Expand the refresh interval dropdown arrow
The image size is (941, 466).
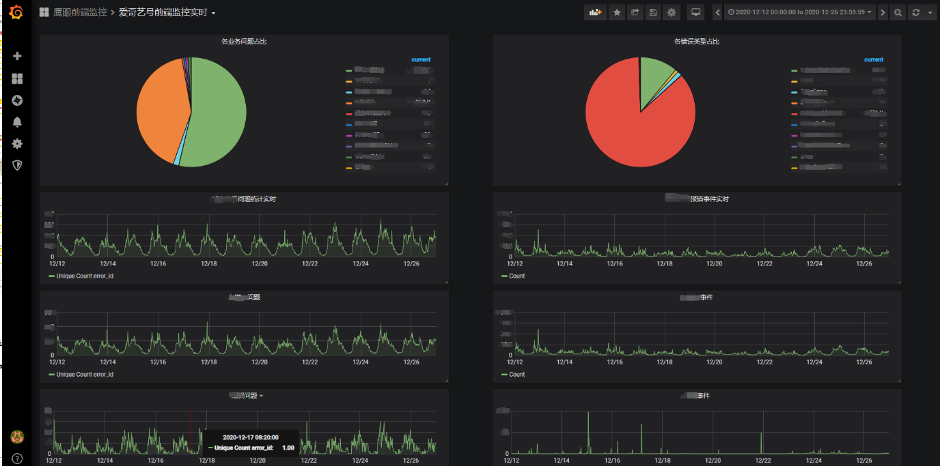point(929,12)
